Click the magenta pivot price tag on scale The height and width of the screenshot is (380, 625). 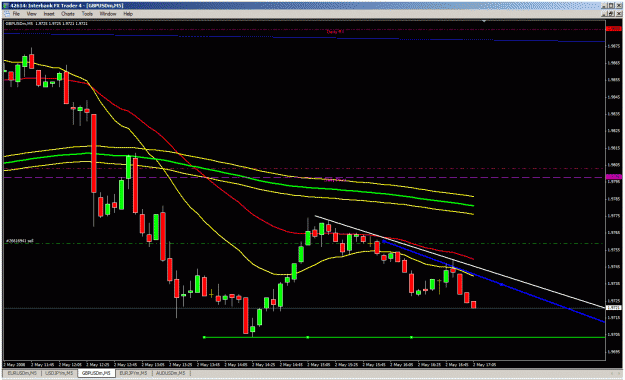pyautogui.click(x=613, y=177)
